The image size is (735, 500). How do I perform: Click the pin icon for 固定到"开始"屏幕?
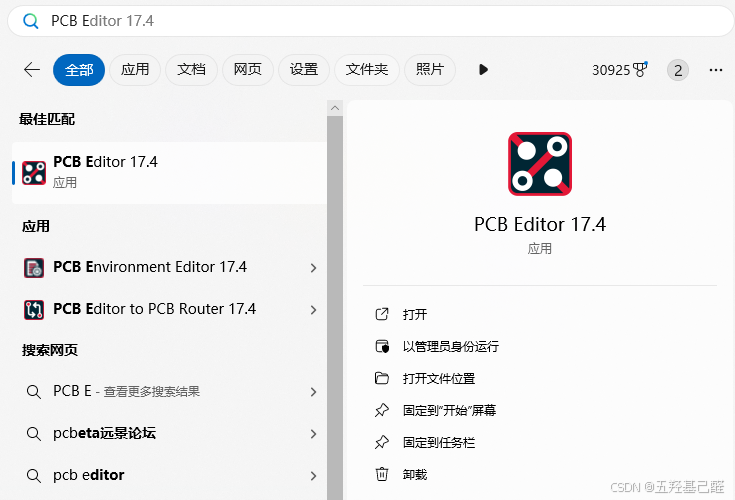click(382, 410)
